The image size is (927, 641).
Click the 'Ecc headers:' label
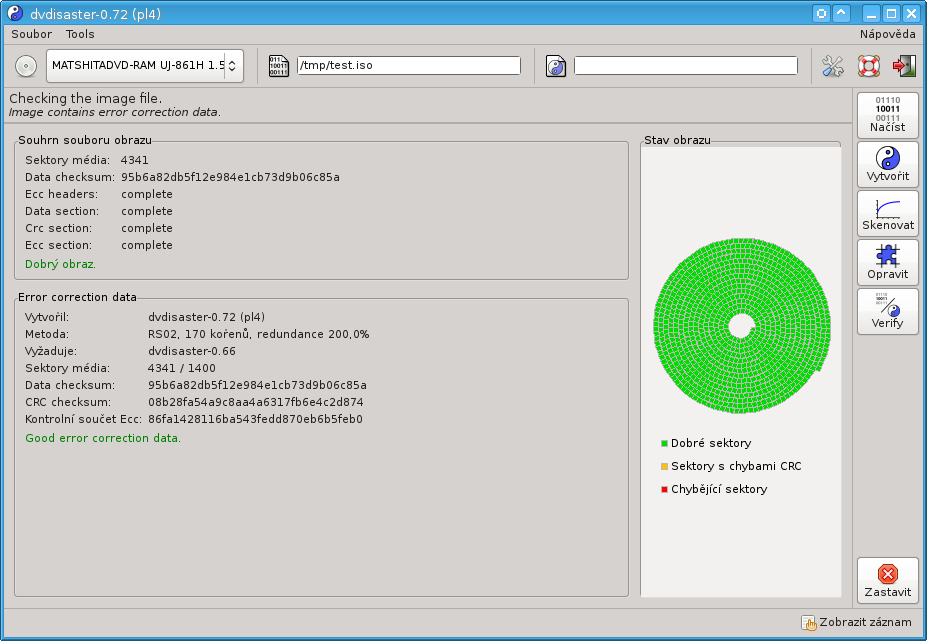point(61,195)
